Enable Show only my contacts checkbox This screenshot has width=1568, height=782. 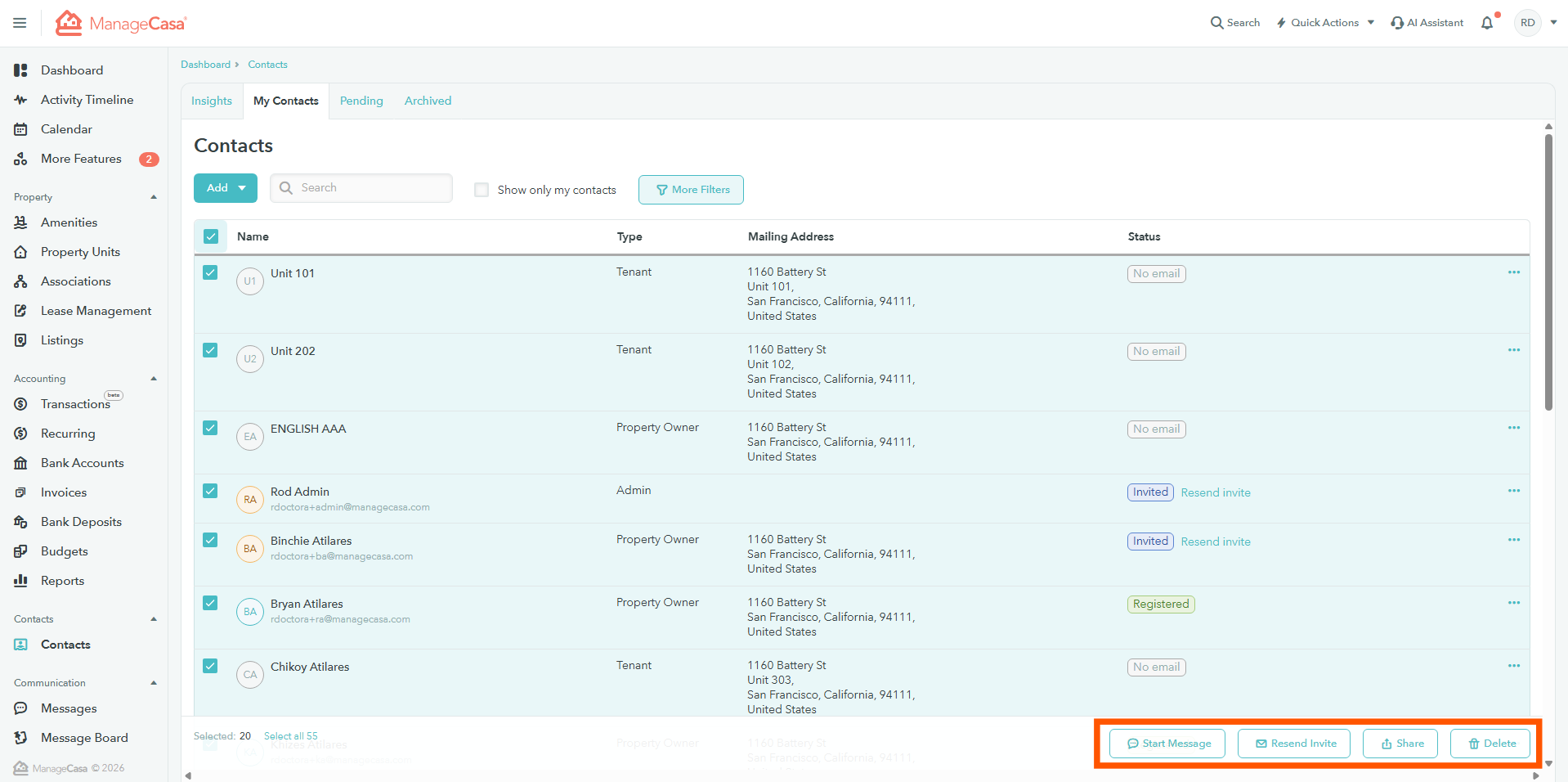pos(482,190)
